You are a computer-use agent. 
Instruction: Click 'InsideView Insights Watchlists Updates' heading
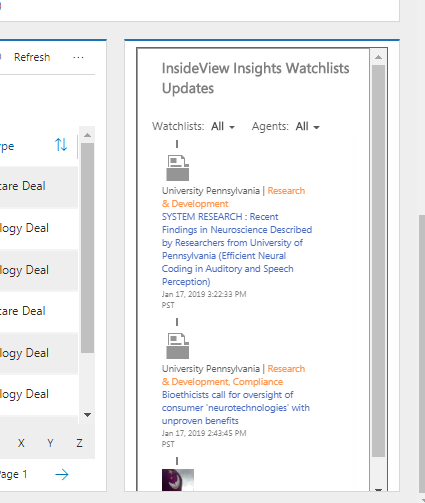(255, 78)
